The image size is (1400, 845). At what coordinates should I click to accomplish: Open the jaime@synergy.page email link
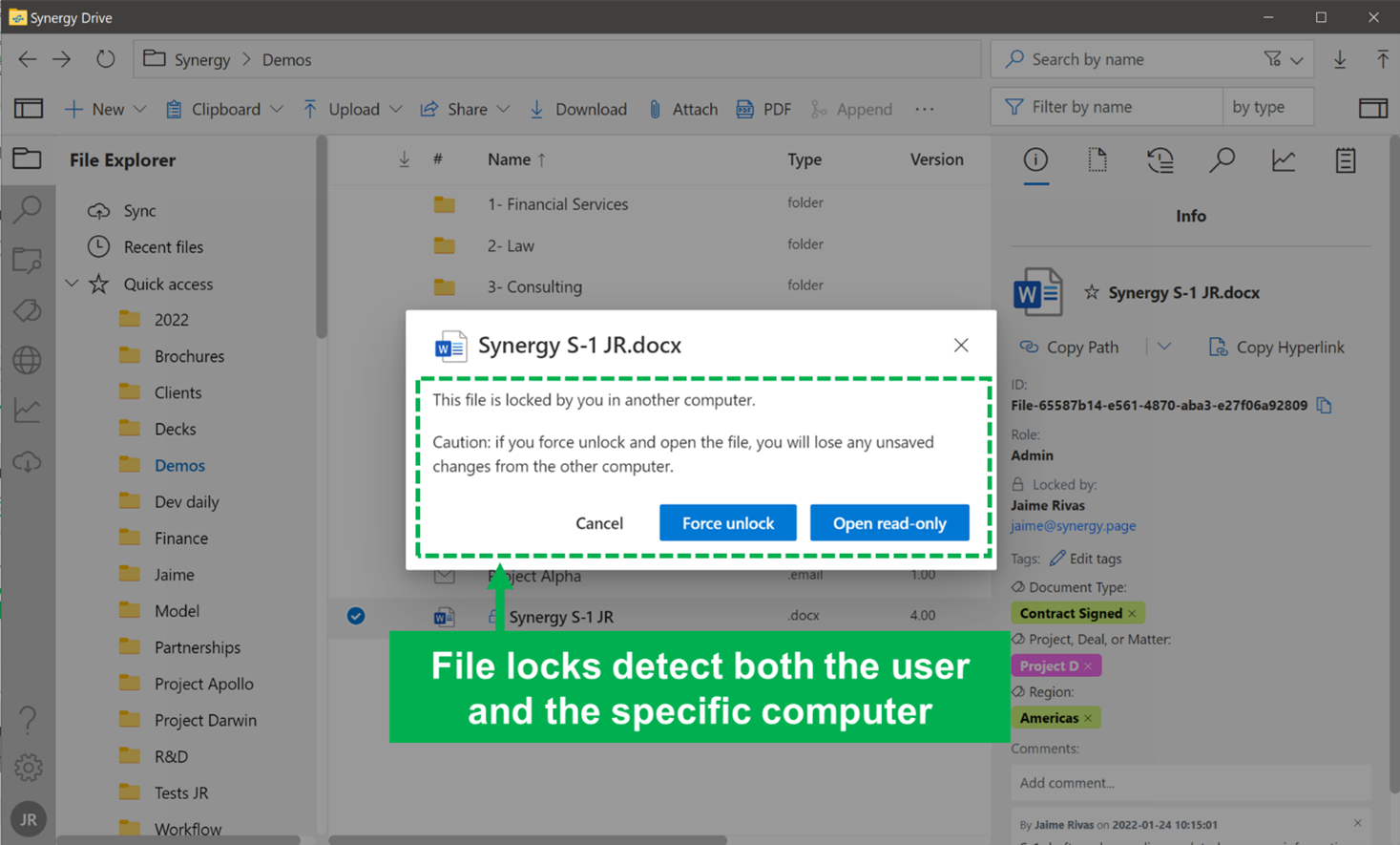1074,525
